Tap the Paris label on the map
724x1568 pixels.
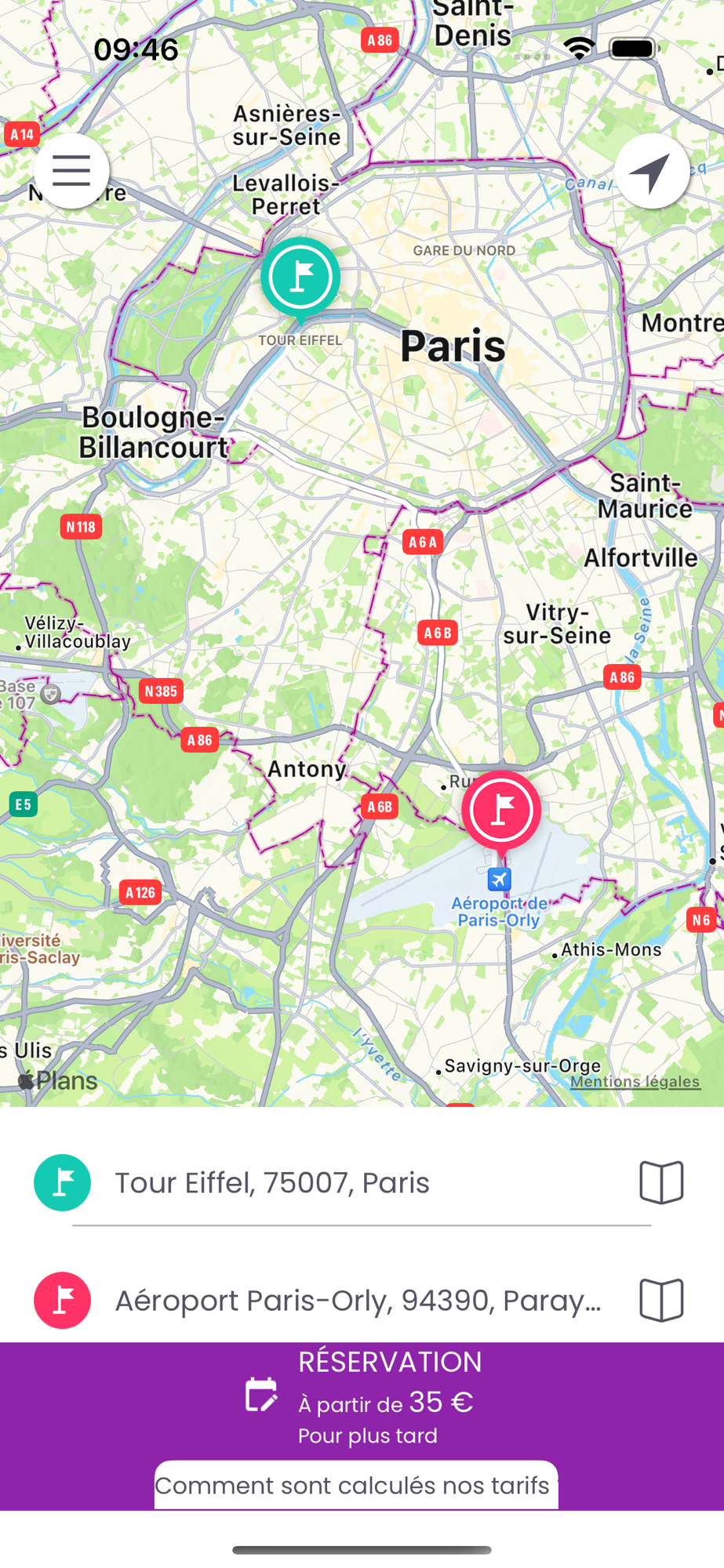click(453, 346)
